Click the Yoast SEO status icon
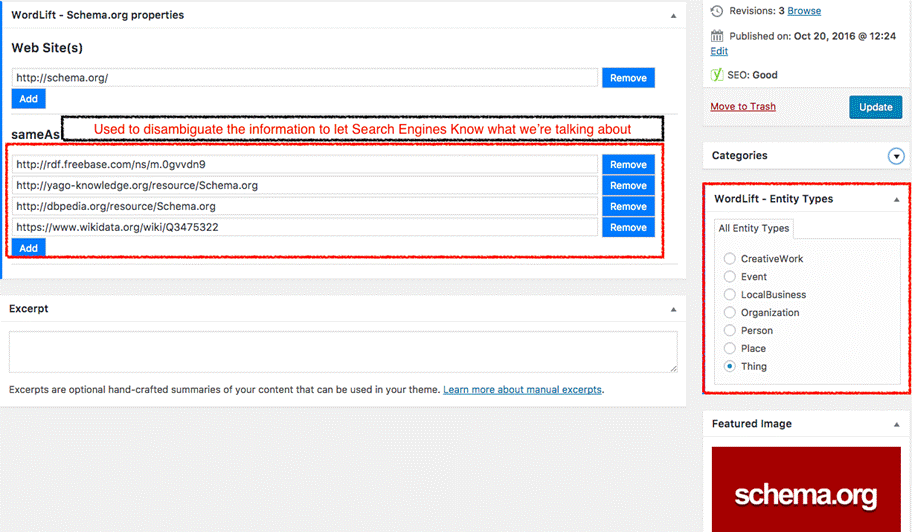Viewport: 912px width, 532px height. click(716, 75)
